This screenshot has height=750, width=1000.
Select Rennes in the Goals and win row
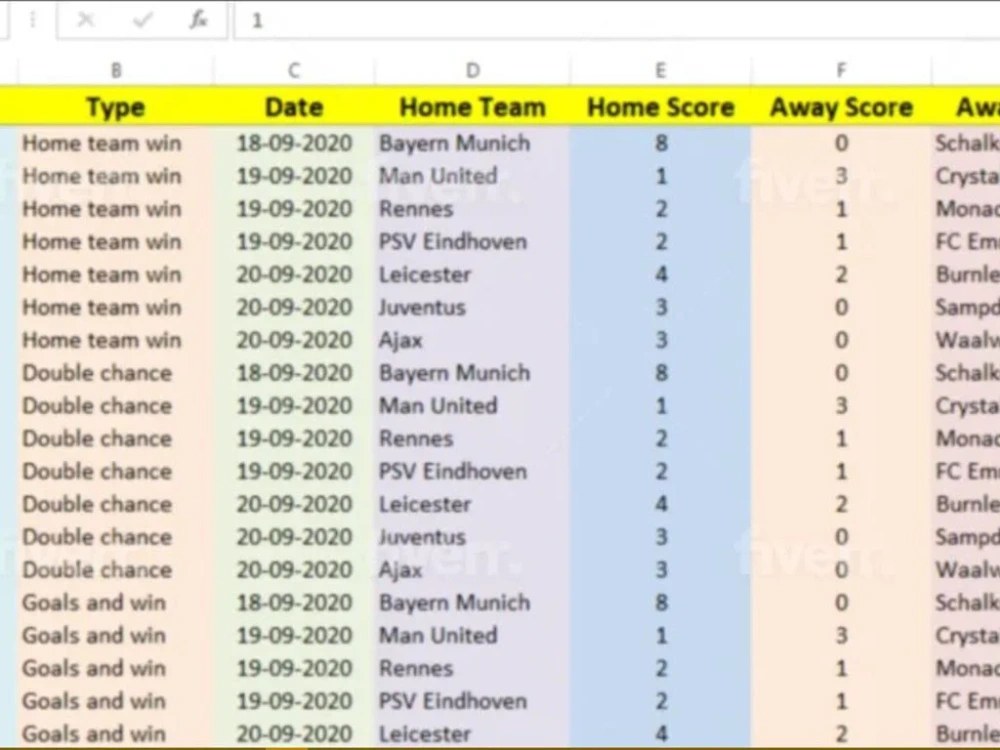pos(472,668)
